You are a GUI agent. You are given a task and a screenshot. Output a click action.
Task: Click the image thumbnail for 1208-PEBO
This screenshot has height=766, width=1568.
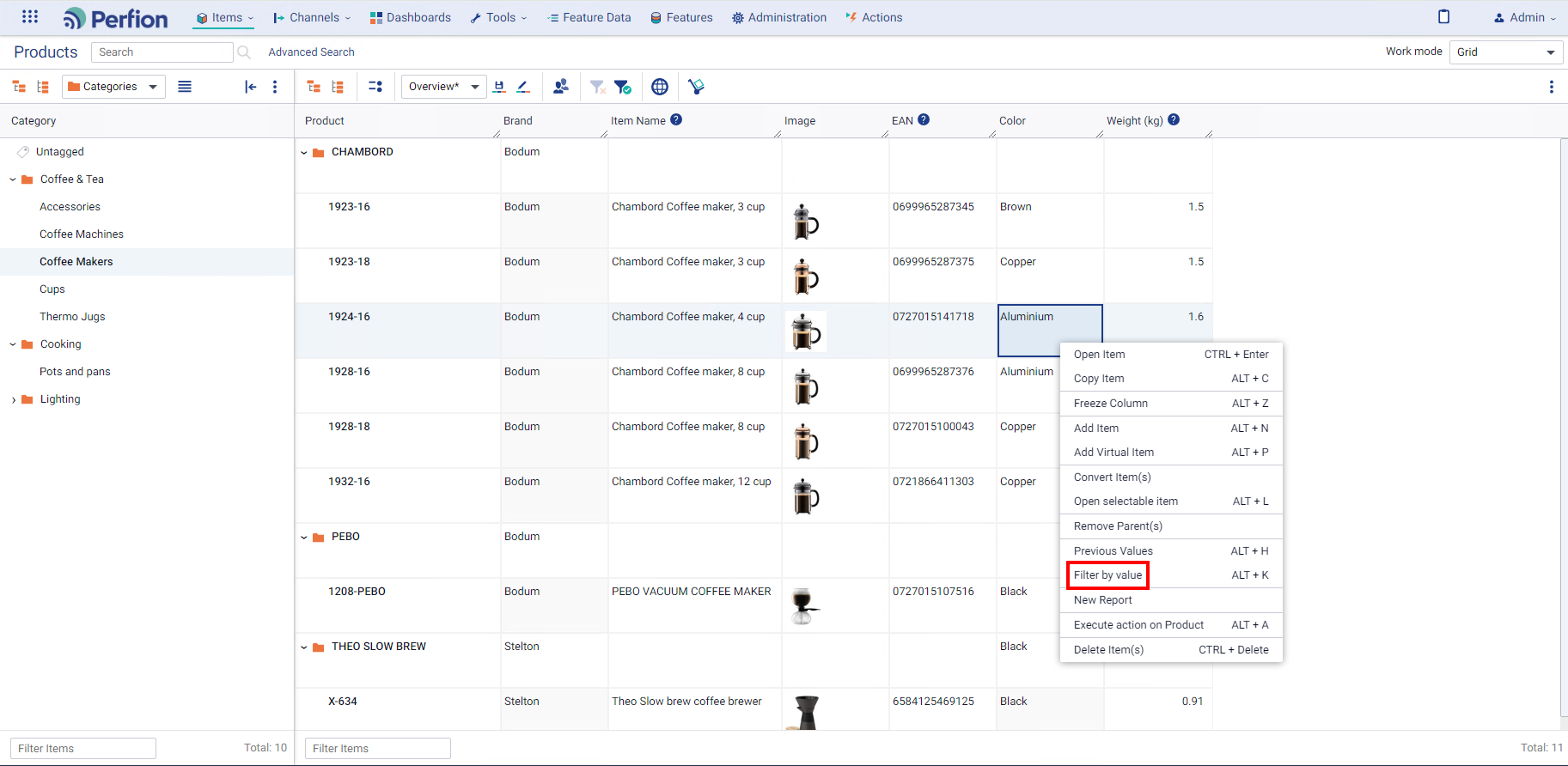[x=805, y=606]
